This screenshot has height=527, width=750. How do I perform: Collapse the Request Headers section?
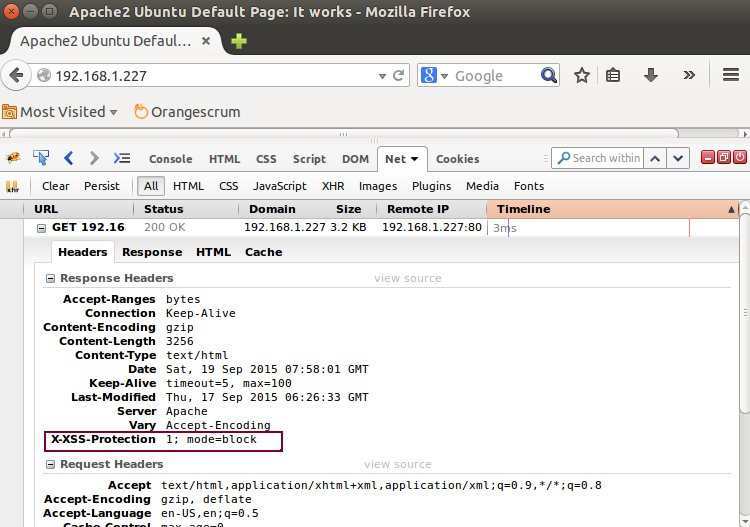pyautogui.click(x=50, y=464)
